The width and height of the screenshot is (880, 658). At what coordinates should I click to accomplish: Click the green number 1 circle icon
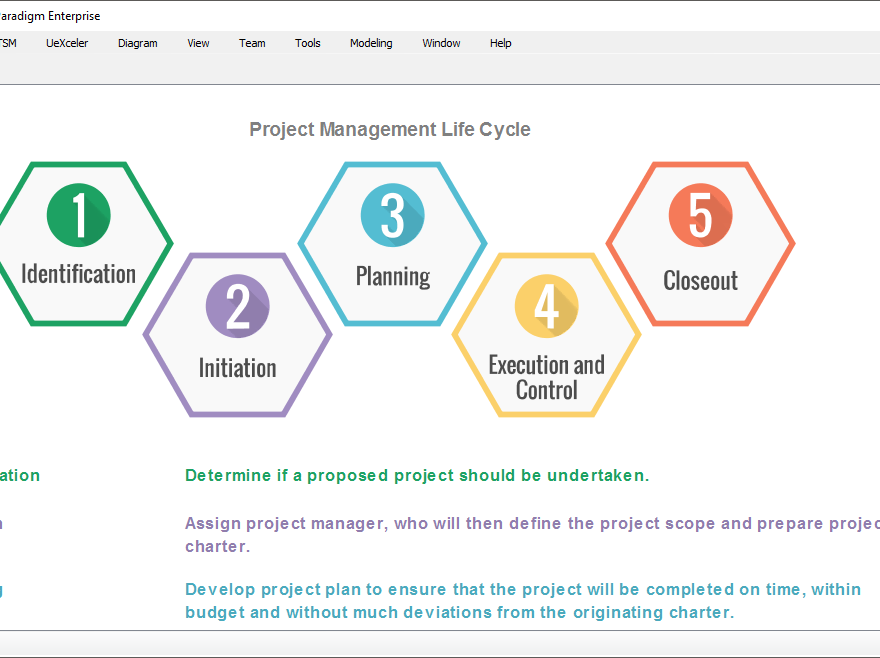pyautogui.click(x=77, y=214)
